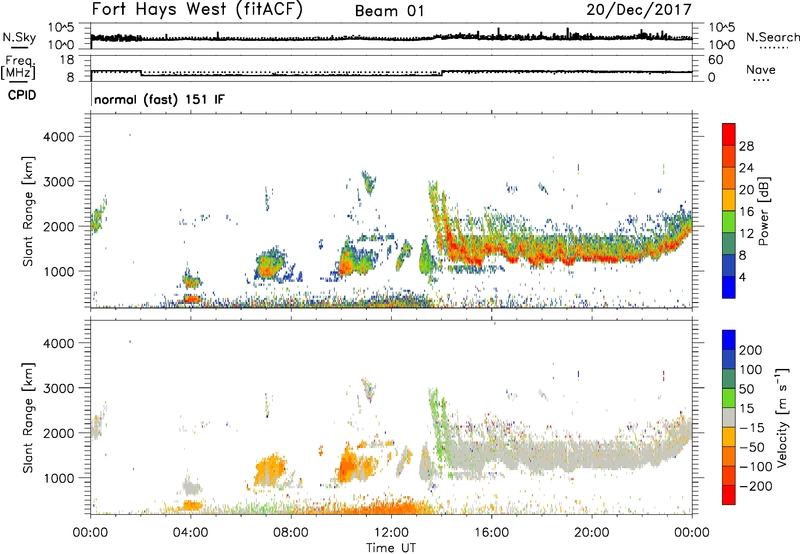Image resolution: width=800 pixels, height=554 pixels.
Task: Click the "N.Sky" legend label
Action: [19, 37]
